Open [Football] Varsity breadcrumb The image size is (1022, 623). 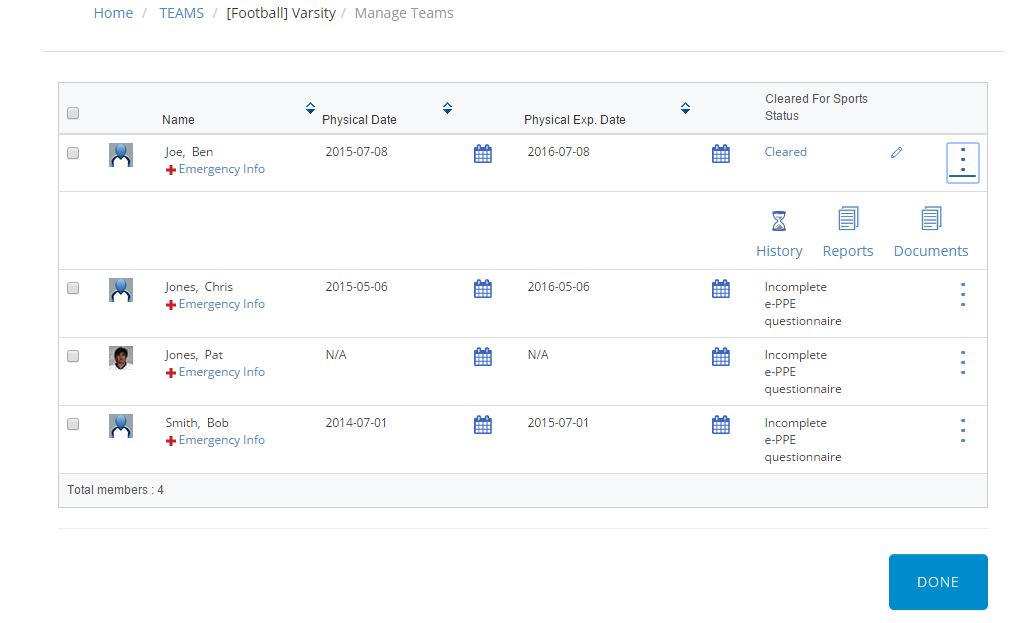pyautogui.click(x=281, y=13)
